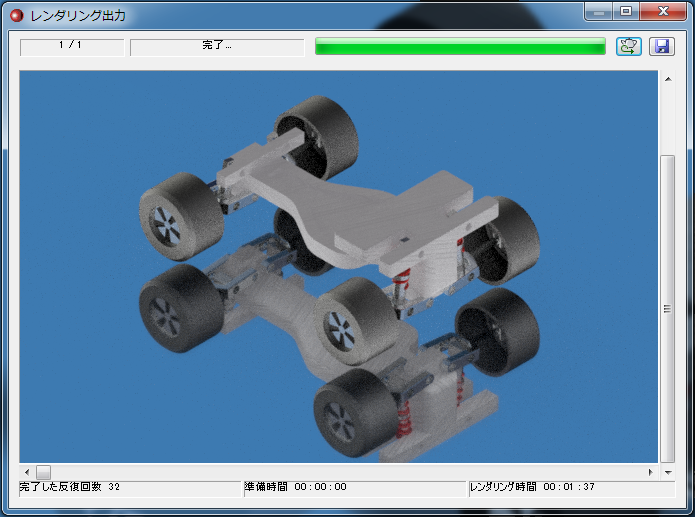Click '完了した反復回数 32' status text
Screen dimensions: 695x517
click(70, 486)
